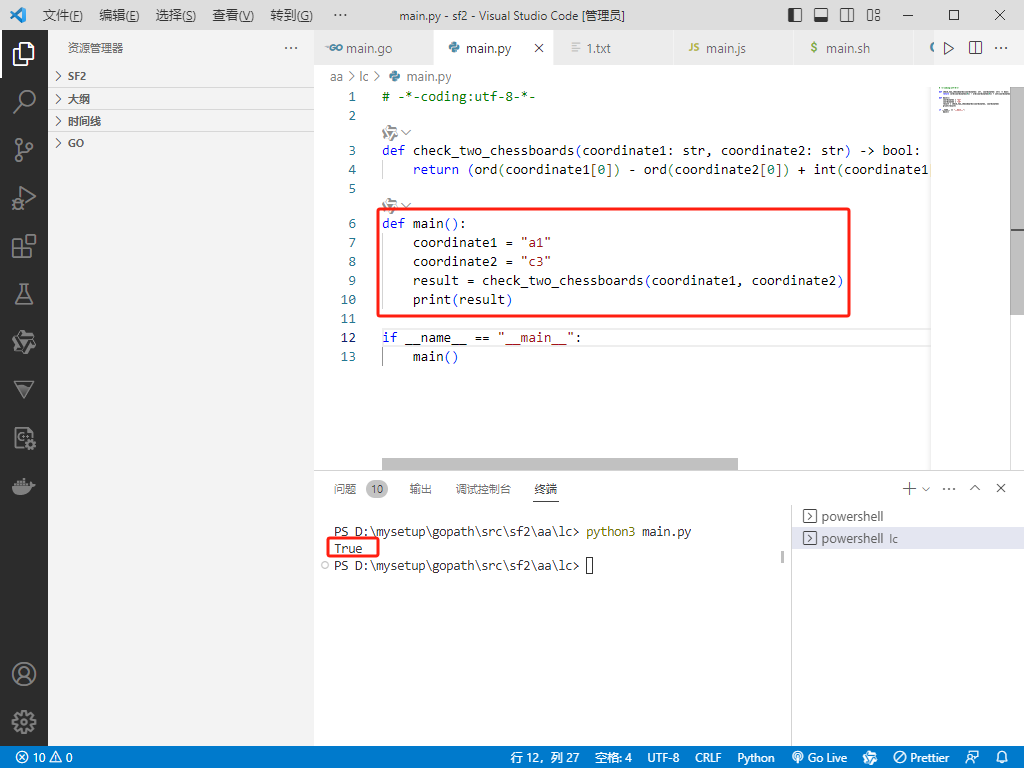Change language mode via Python status item
Image resolution: width=1024 pixels, height=768 pixels.
756,758
